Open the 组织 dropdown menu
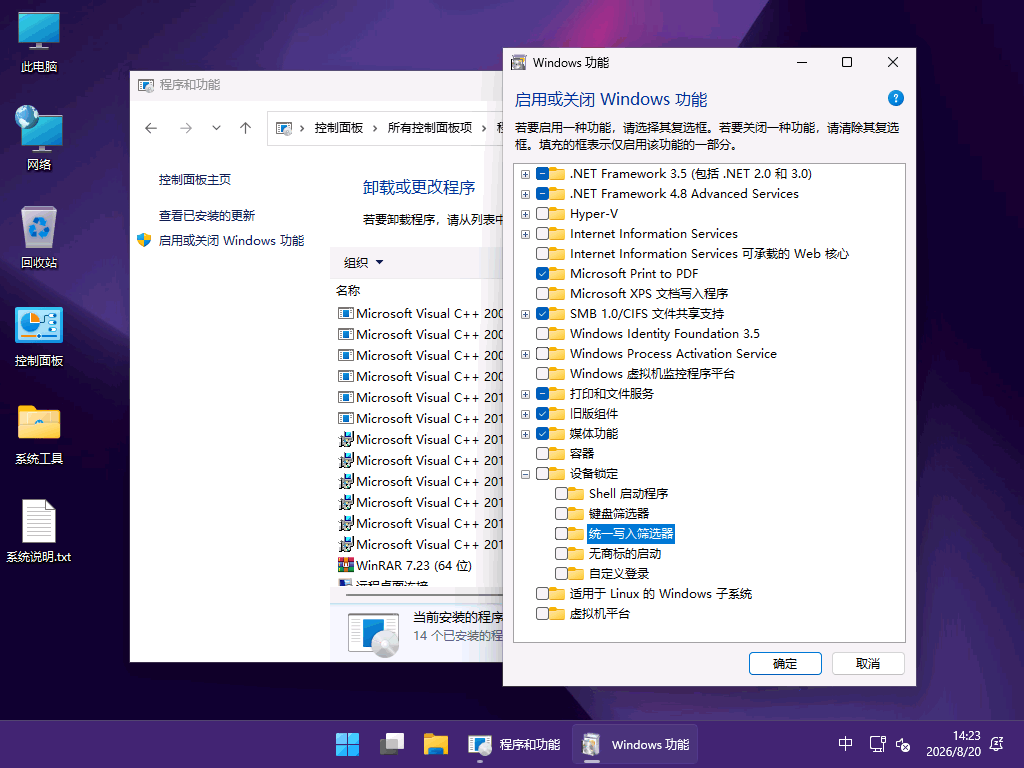Viewport: 1024px width, 768px height. [363, 263]
